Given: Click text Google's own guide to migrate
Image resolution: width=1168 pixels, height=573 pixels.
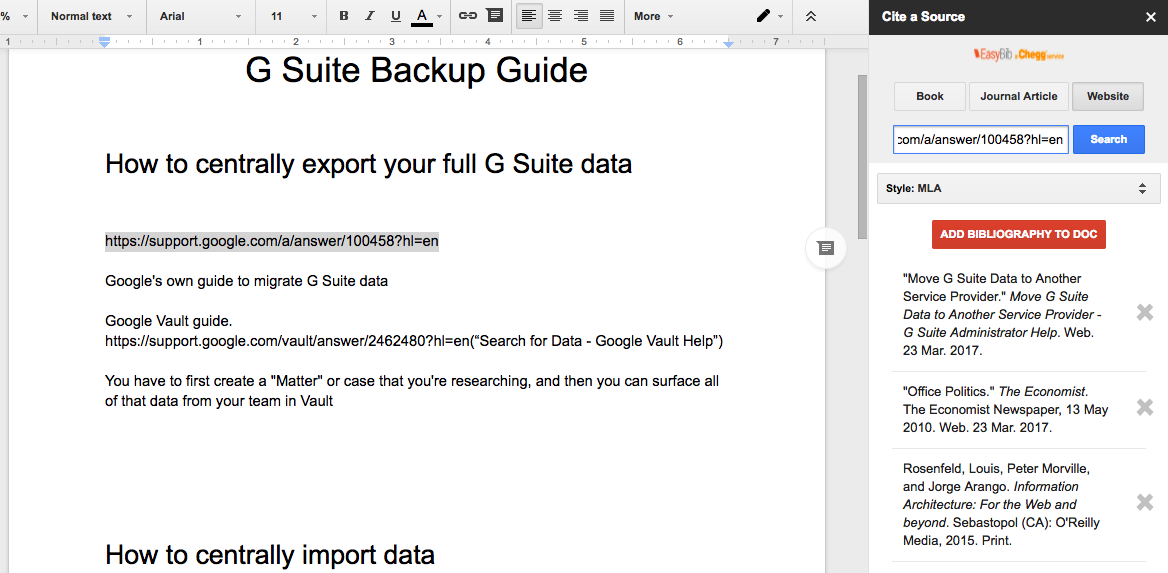Looking at the screenshot, I should (247, 282).
